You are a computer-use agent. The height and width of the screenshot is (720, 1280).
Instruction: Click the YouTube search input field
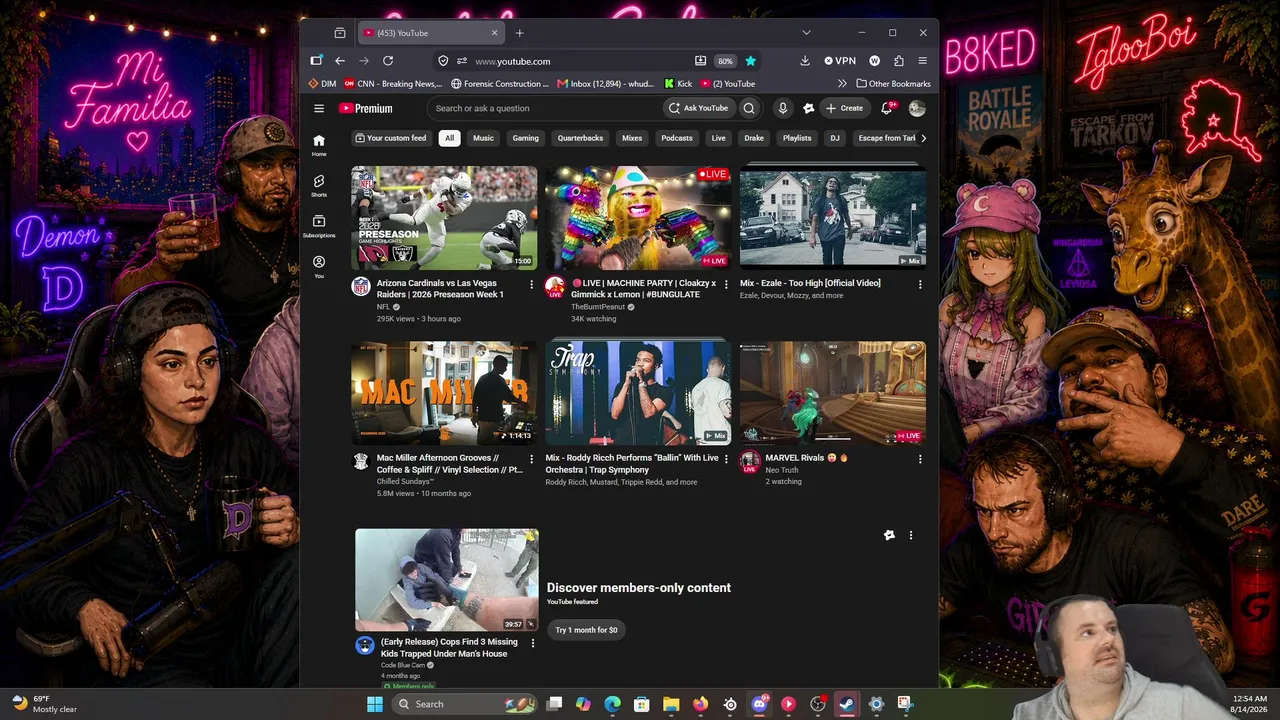[x=545, y=108]
